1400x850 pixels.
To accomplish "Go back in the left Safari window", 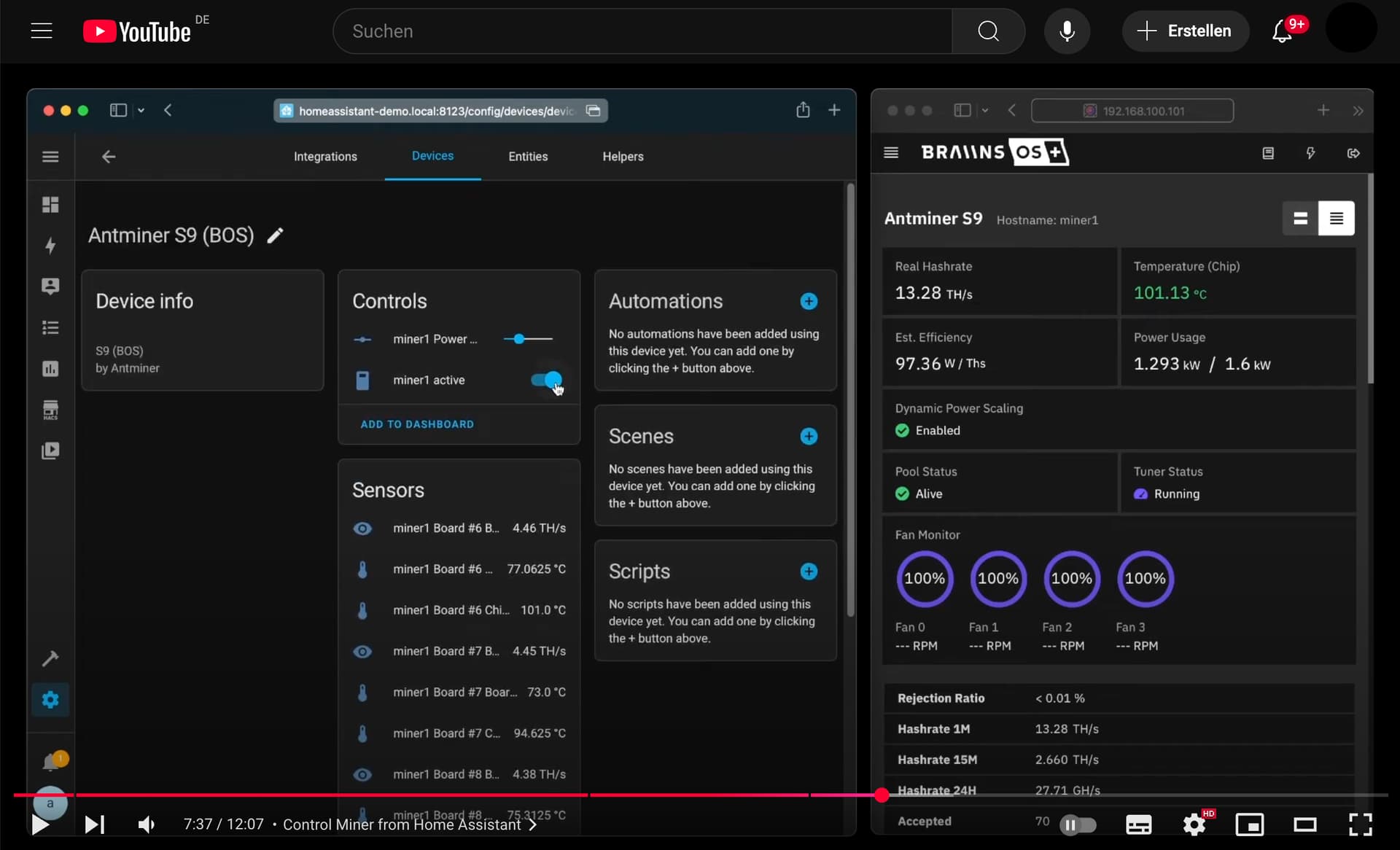I will pyautogui.click(x=168, y=110).
